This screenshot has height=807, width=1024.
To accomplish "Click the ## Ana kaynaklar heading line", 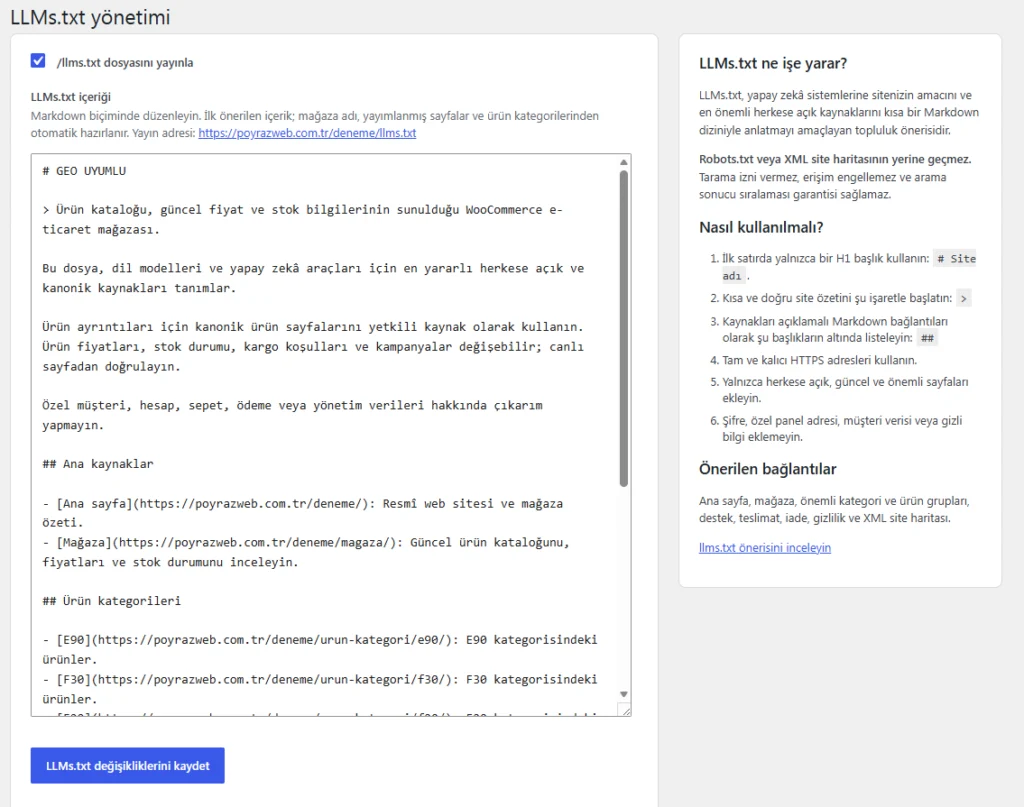I will [x=98, y=464].
